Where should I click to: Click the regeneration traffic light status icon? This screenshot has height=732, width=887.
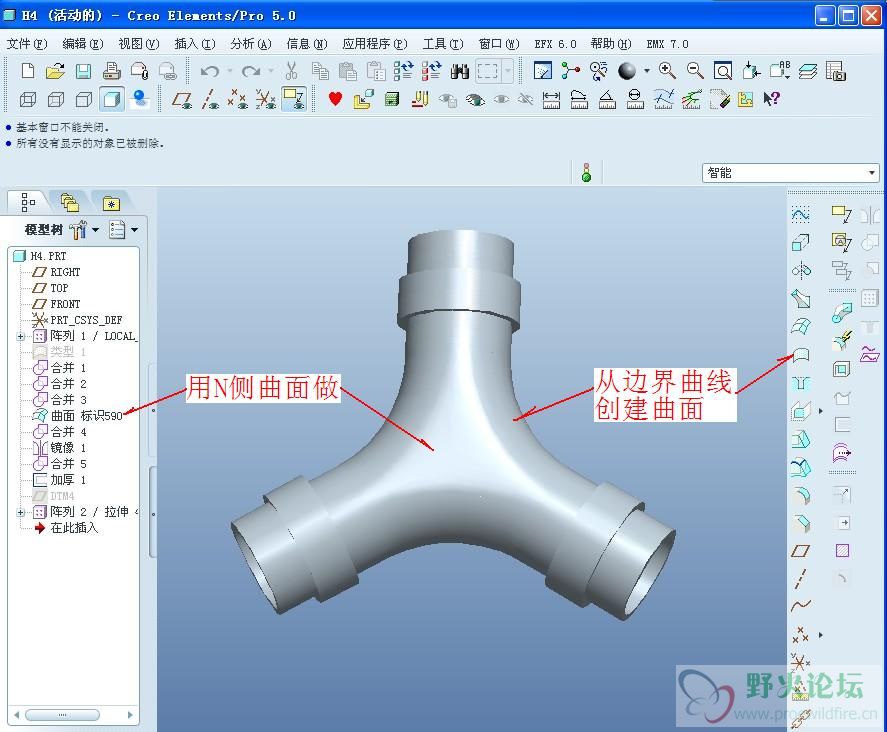(587, 173)
